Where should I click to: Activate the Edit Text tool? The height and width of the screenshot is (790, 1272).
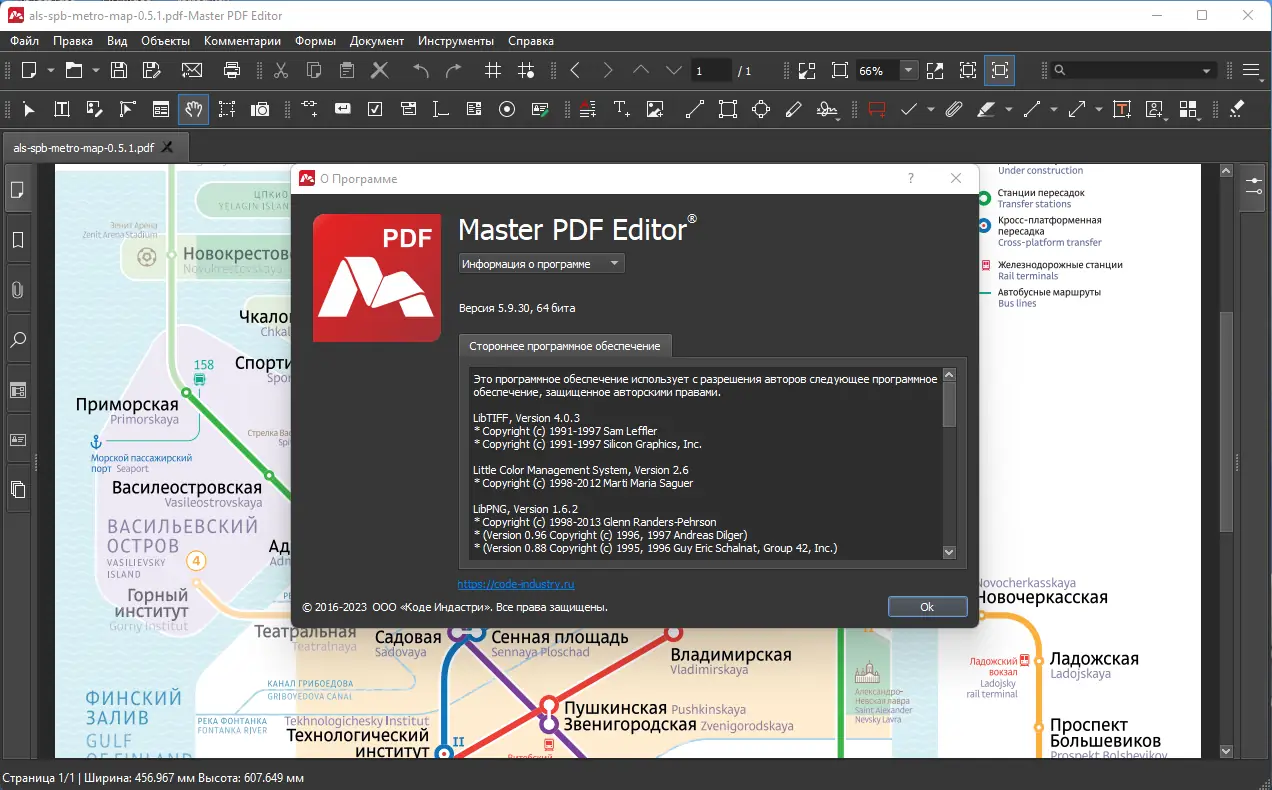point(61,109)
